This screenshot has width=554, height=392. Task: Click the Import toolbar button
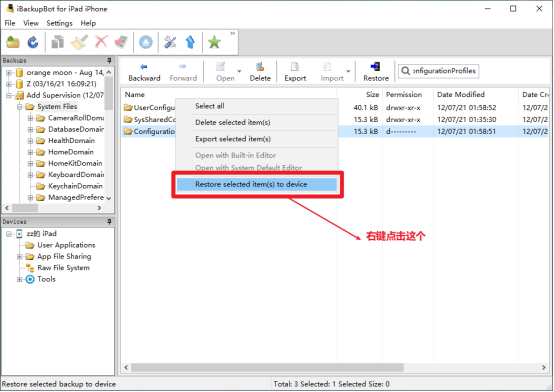click(x=332, y=72)
